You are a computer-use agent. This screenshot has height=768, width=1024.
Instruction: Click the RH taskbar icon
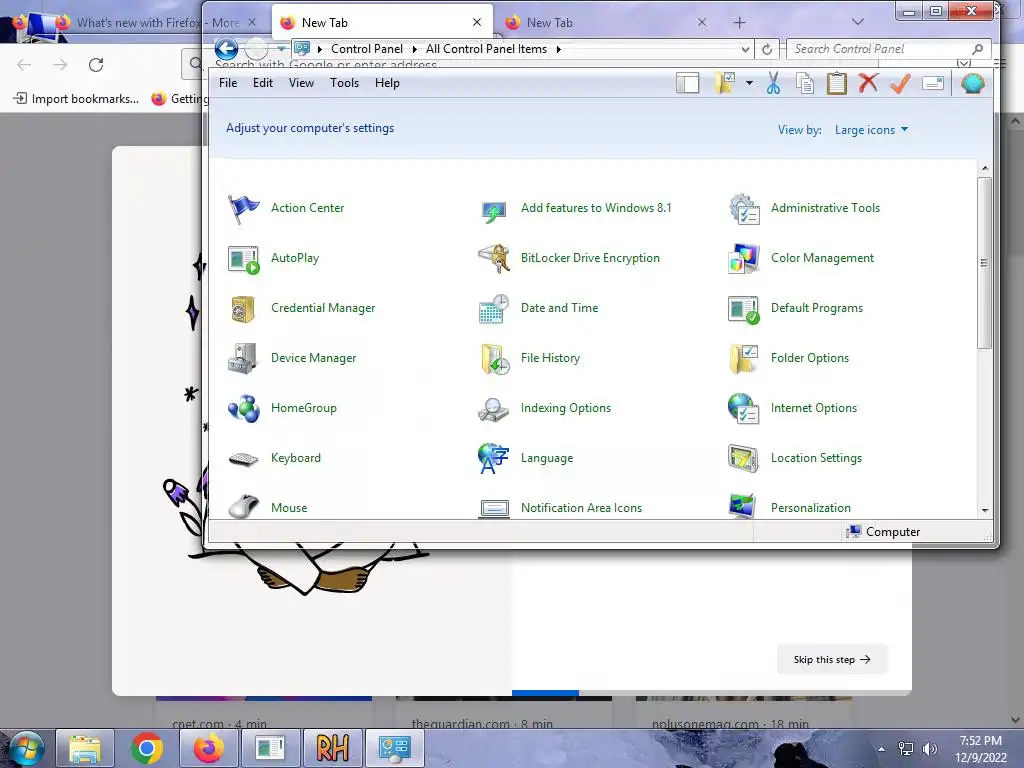click(x=332, y=748)
